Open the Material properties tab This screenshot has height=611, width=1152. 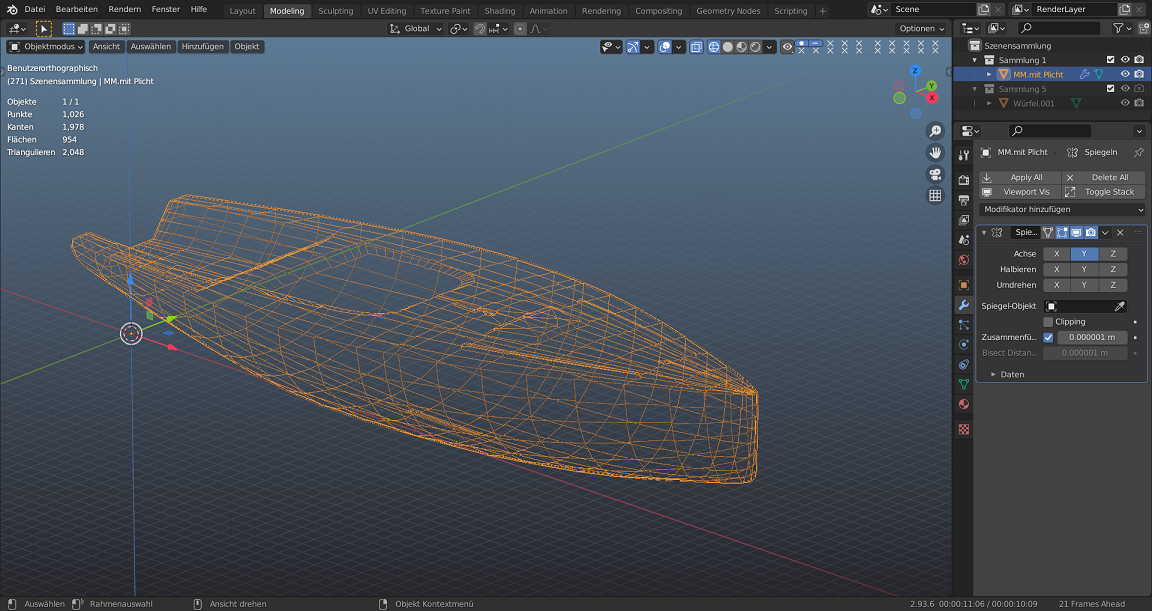(x=964, y=404)
